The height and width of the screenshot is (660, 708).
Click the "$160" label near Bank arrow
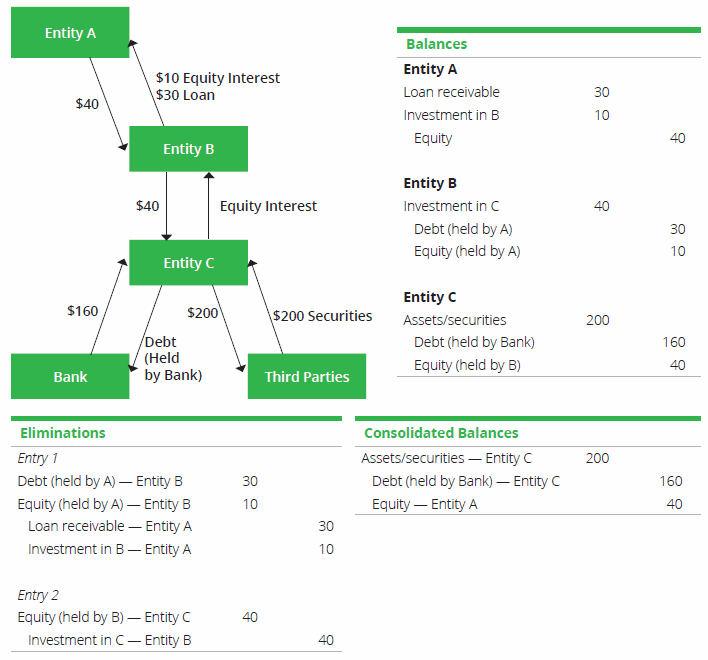pos(82,311)
